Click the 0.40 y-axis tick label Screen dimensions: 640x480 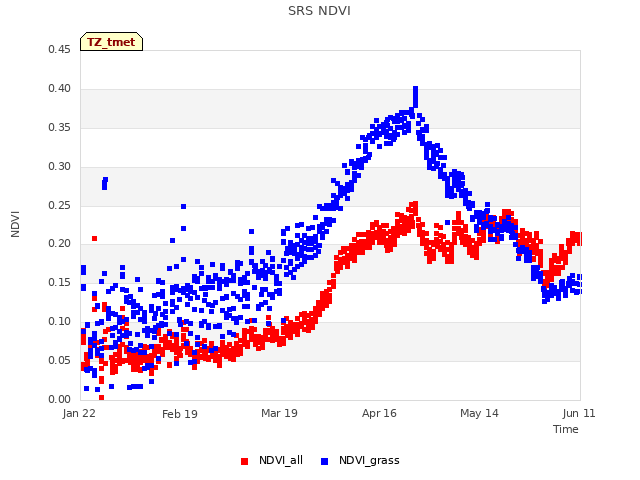click(59, 89)
